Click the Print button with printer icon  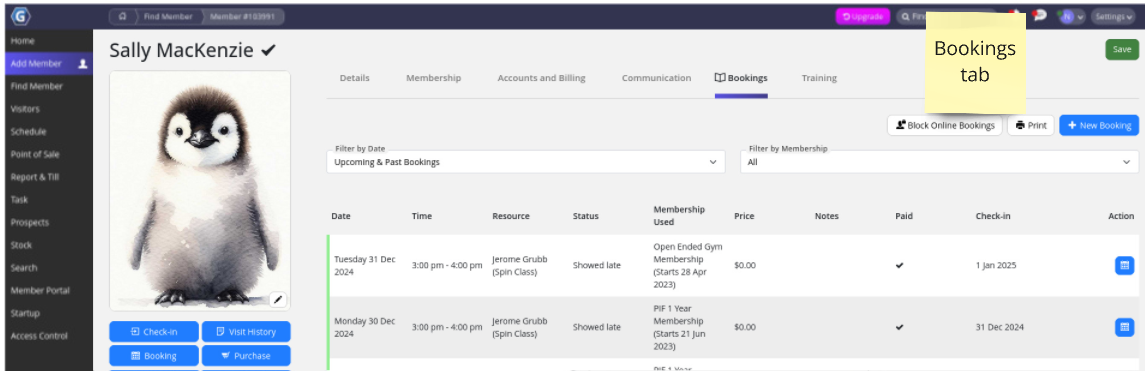pos(1031,126)
